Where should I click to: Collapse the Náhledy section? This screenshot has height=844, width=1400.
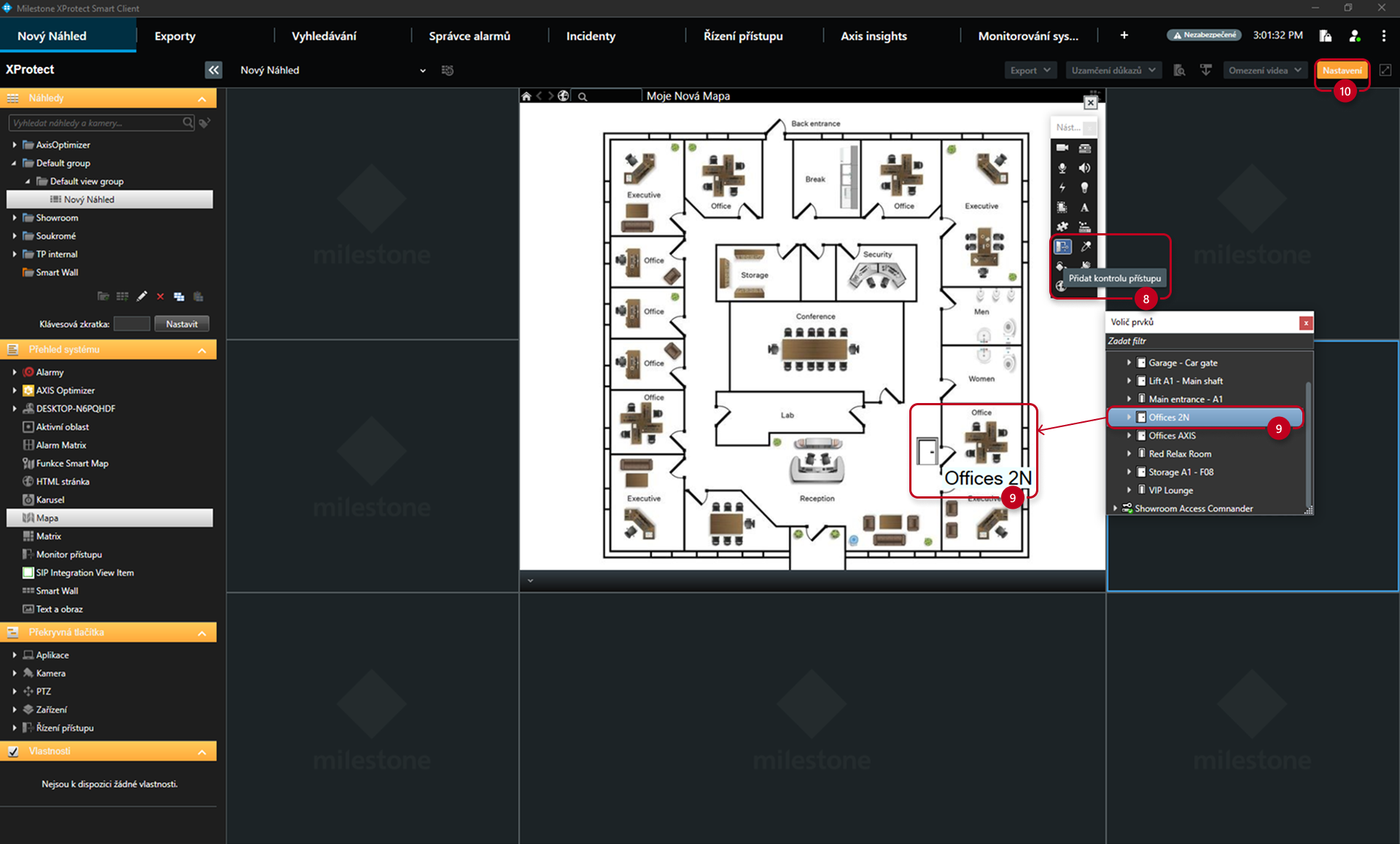pos(202,98)
